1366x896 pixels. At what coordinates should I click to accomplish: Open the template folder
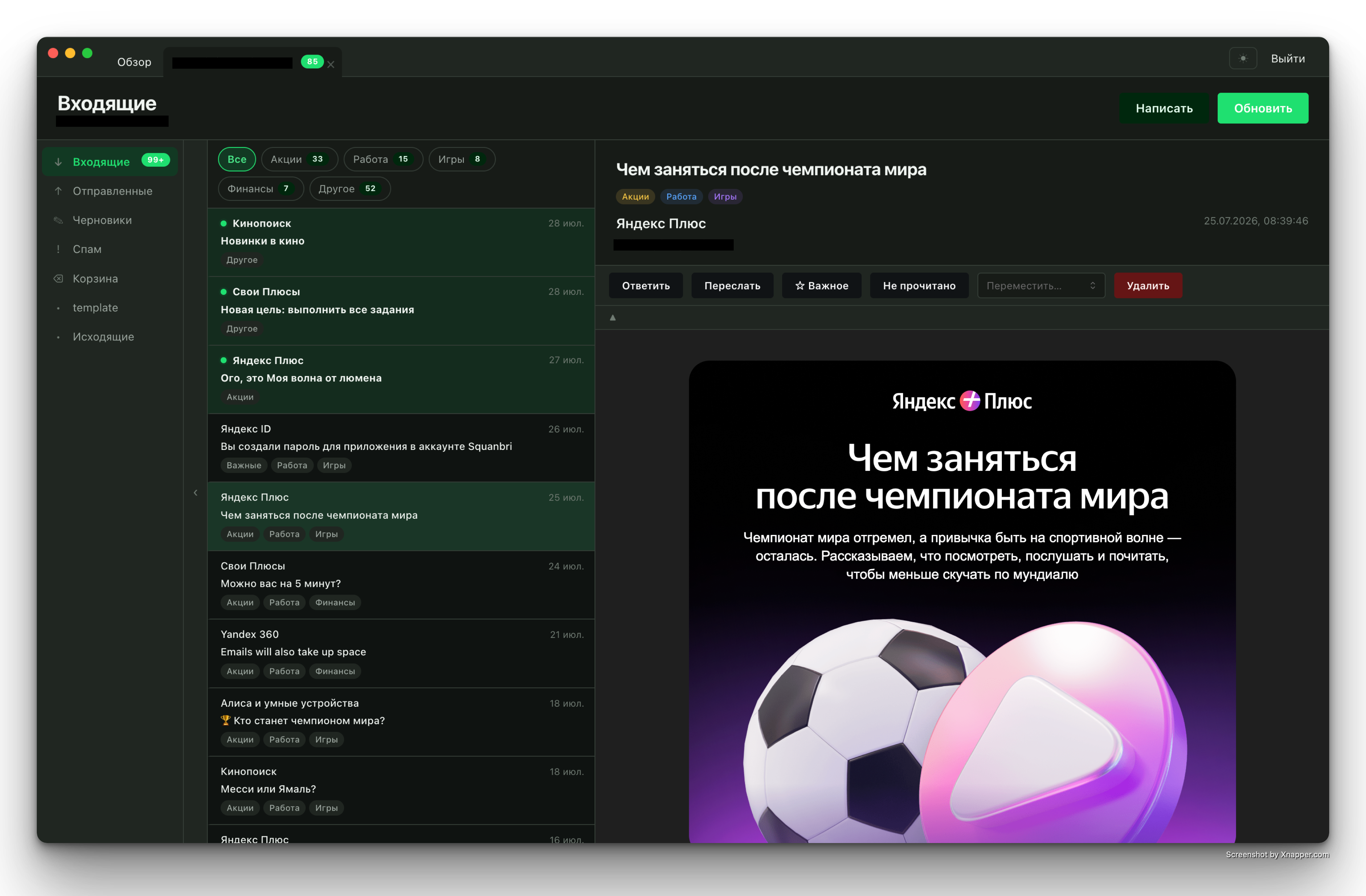pyautogui.click(x=110, y=307)
